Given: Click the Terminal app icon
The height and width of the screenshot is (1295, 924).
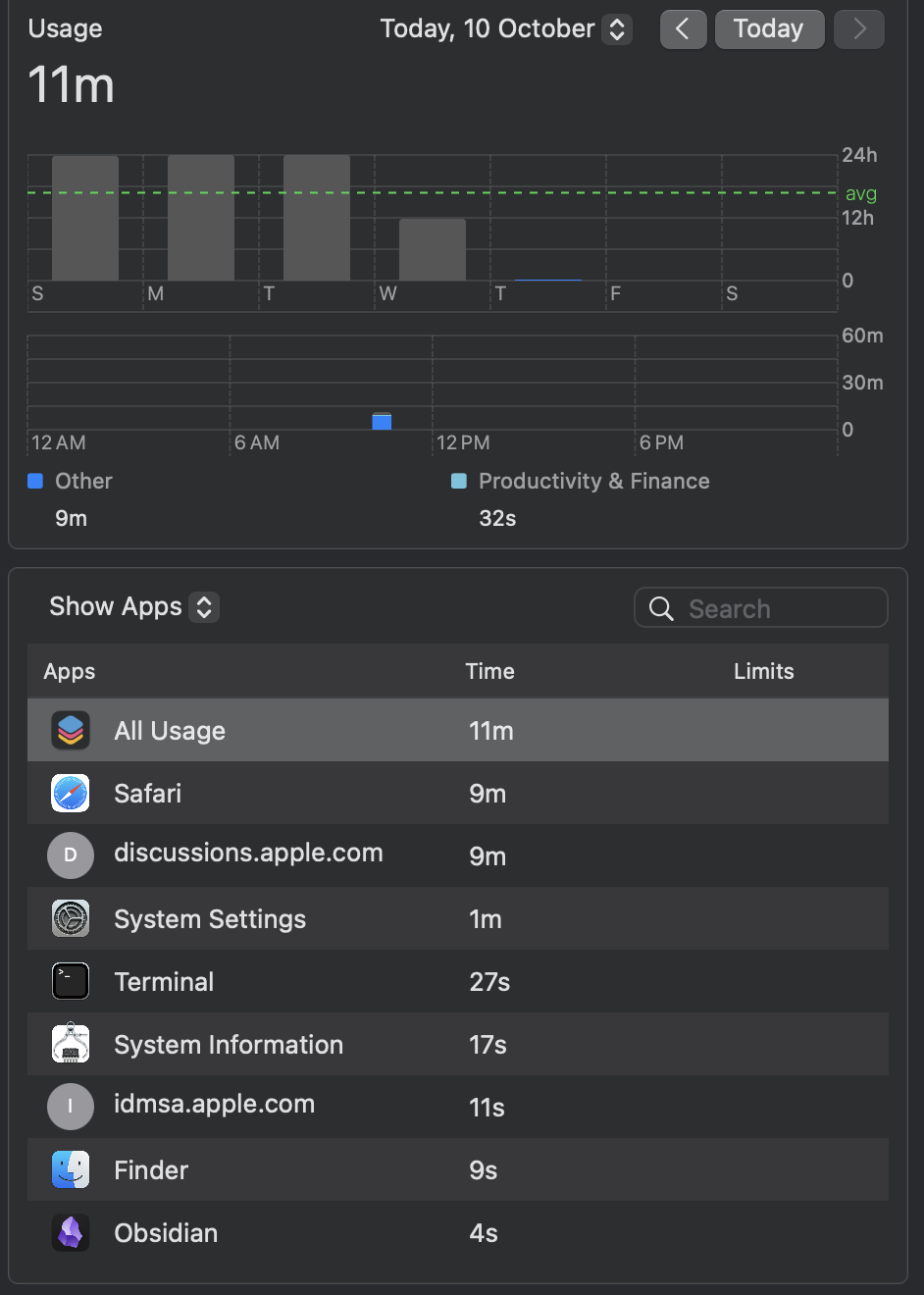Looking at the screenshot, I should pos(71,981).
